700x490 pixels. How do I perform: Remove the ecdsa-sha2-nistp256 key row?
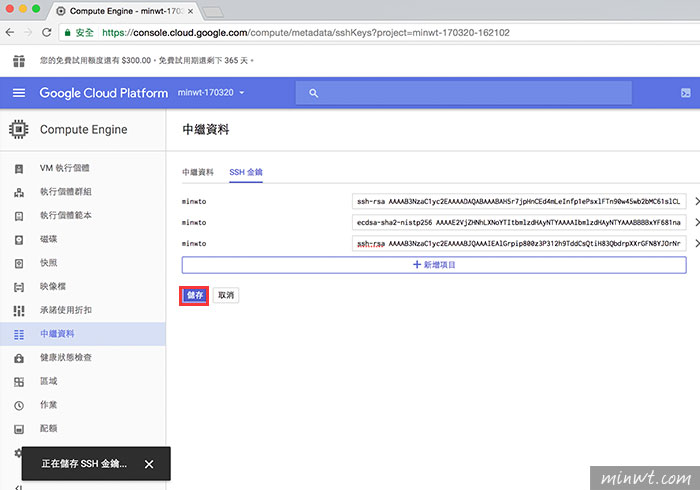click(x=696, y=222)
